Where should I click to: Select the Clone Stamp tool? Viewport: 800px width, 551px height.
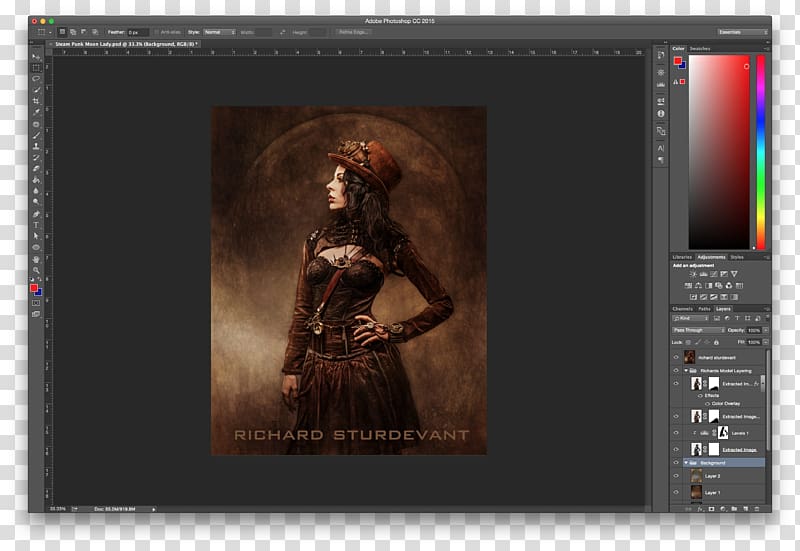[36, 146]
